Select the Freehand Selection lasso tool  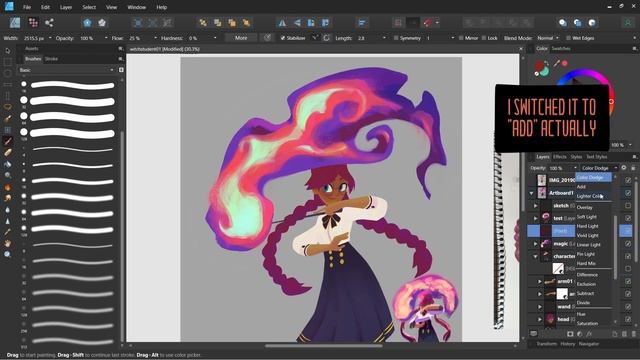[8, 107]
